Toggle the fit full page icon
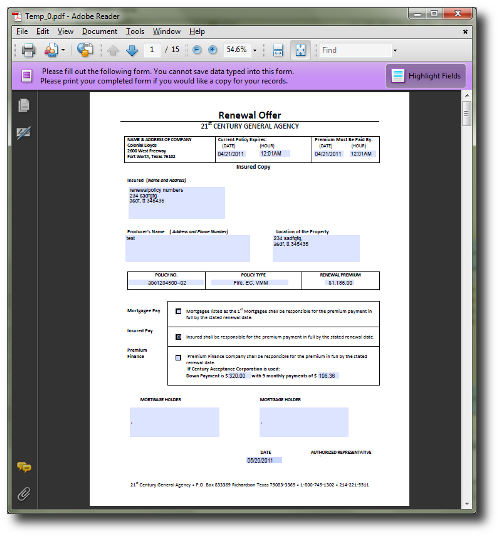The height and width of the screenshot is (537, 500). click(300, 50)
